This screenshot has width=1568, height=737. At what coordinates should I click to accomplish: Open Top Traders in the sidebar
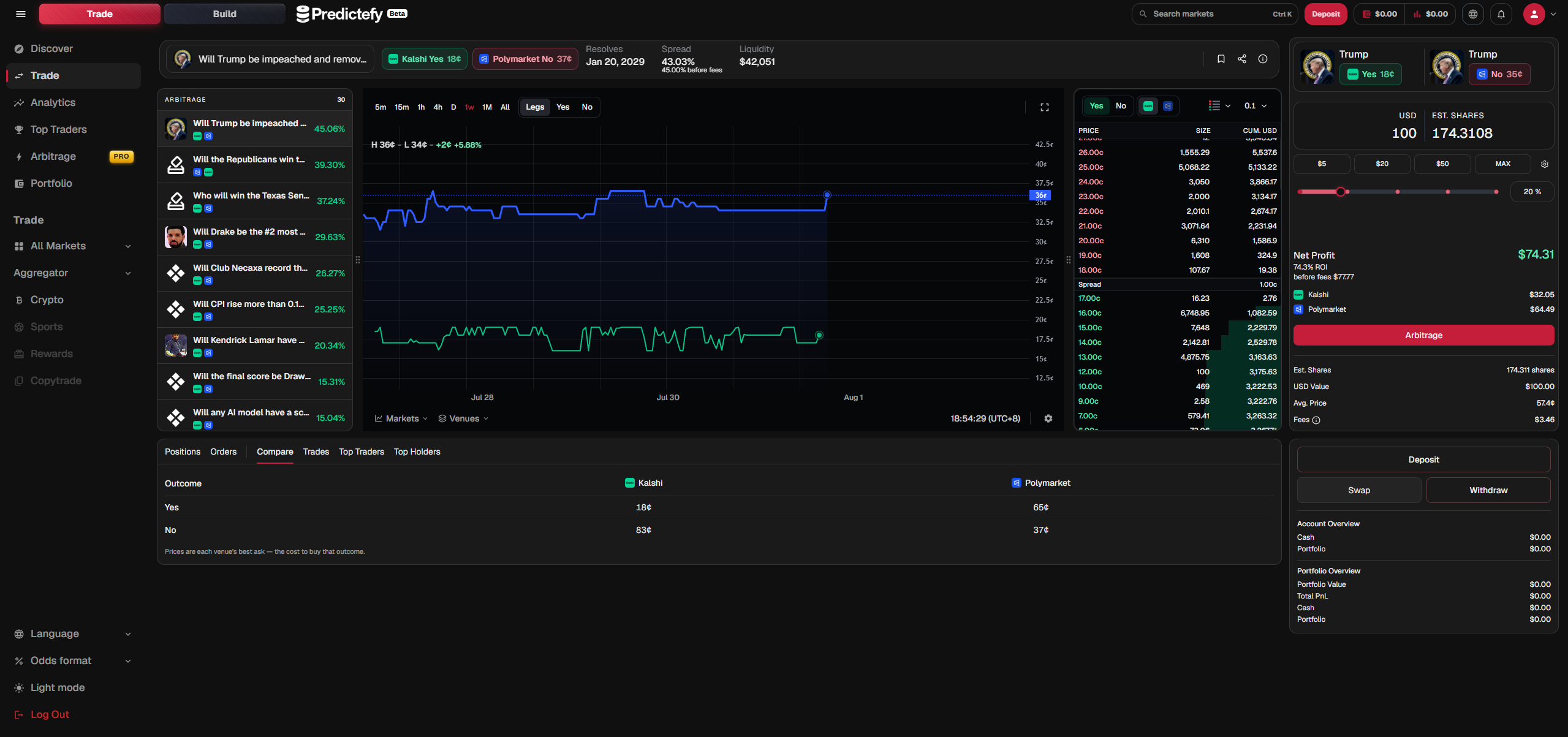(74, 130)
